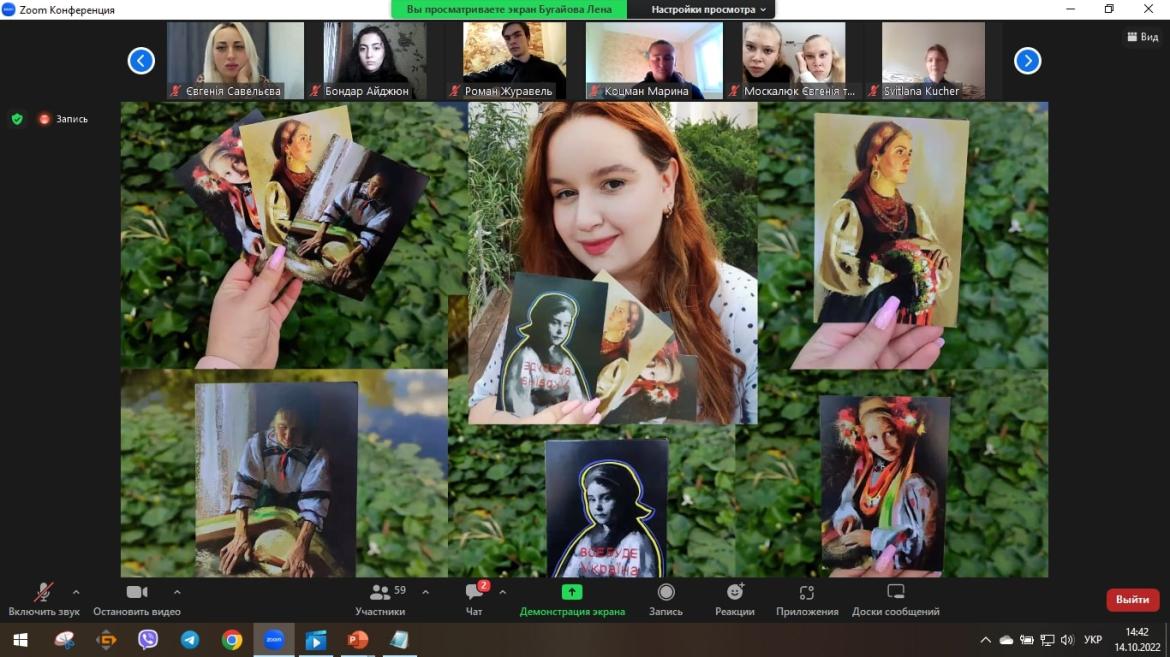
Task: Expand audio options arrow beside microphone
Action: (x=76, y=591)
